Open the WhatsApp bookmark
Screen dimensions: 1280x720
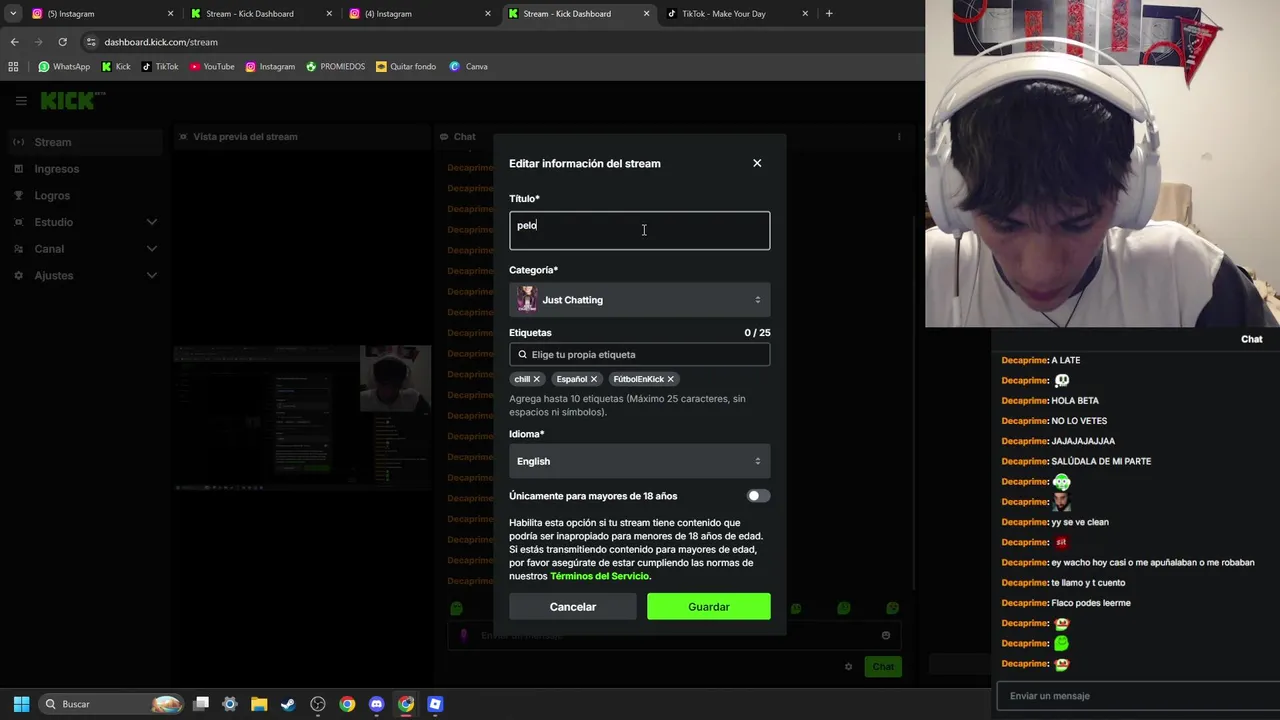click(x=64, y=67)
